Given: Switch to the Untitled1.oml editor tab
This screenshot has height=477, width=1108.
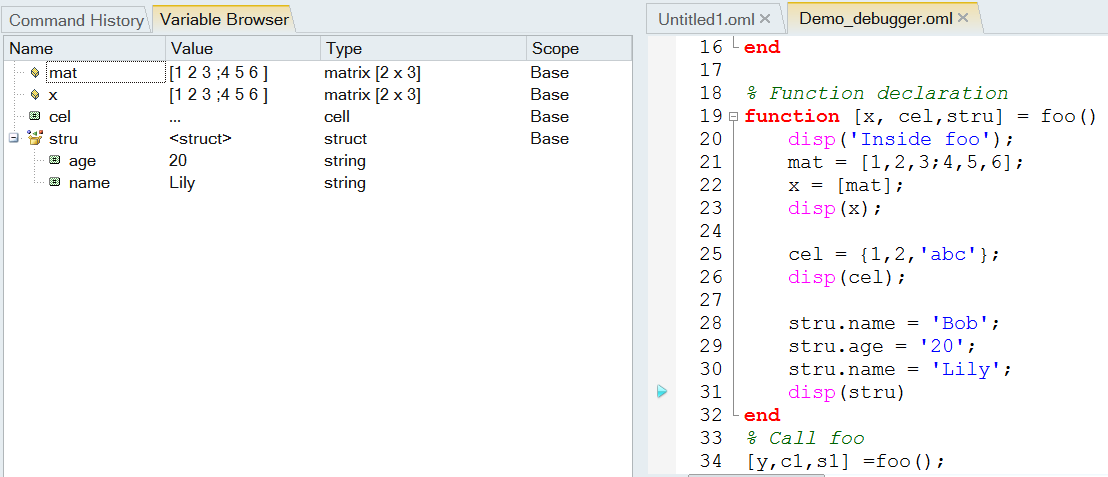Looking at the screenshot, I should pos(706,19).
